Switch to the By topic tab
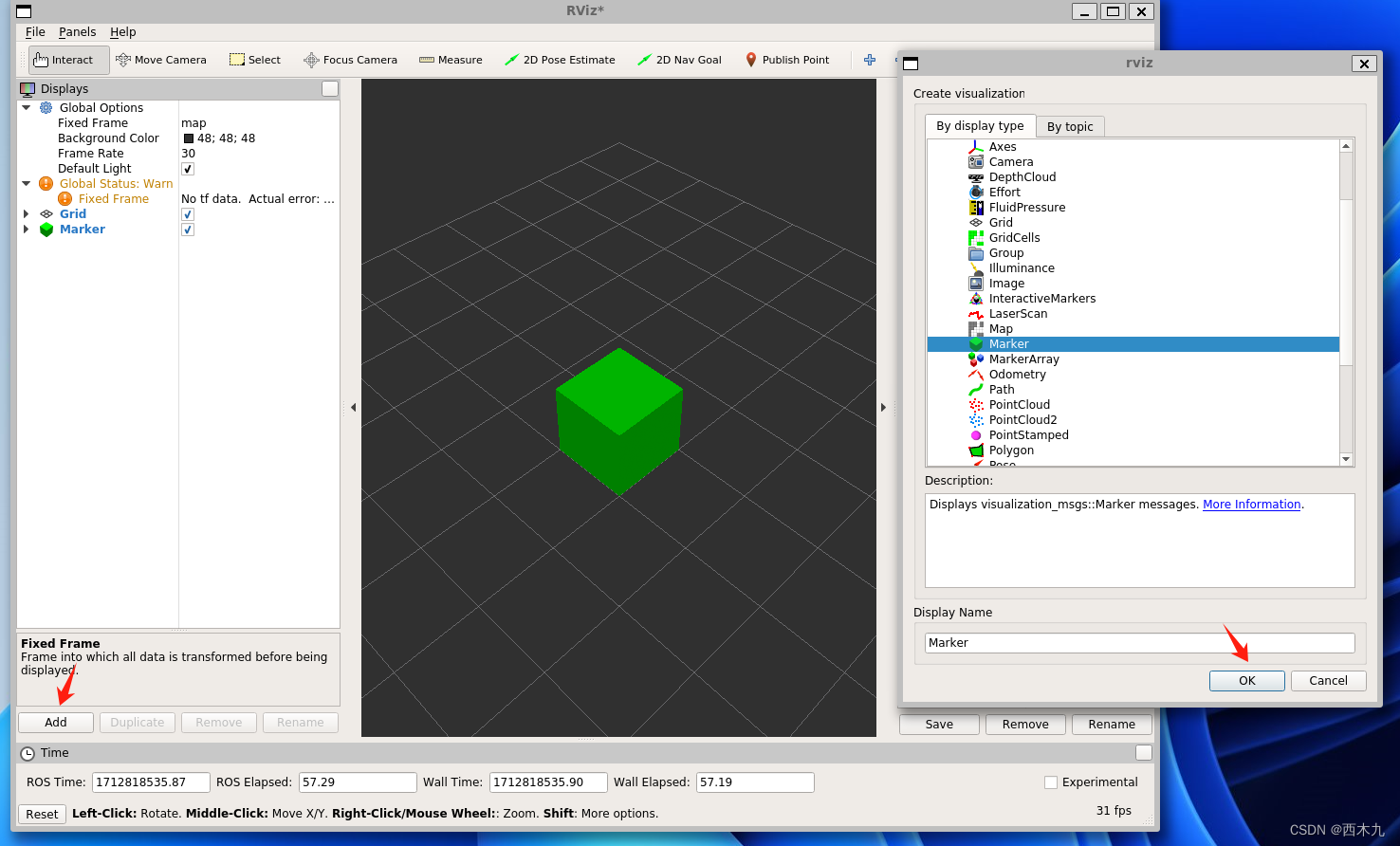The image size is (1400, 846). pyautogui.click(x=1070, y=127)
